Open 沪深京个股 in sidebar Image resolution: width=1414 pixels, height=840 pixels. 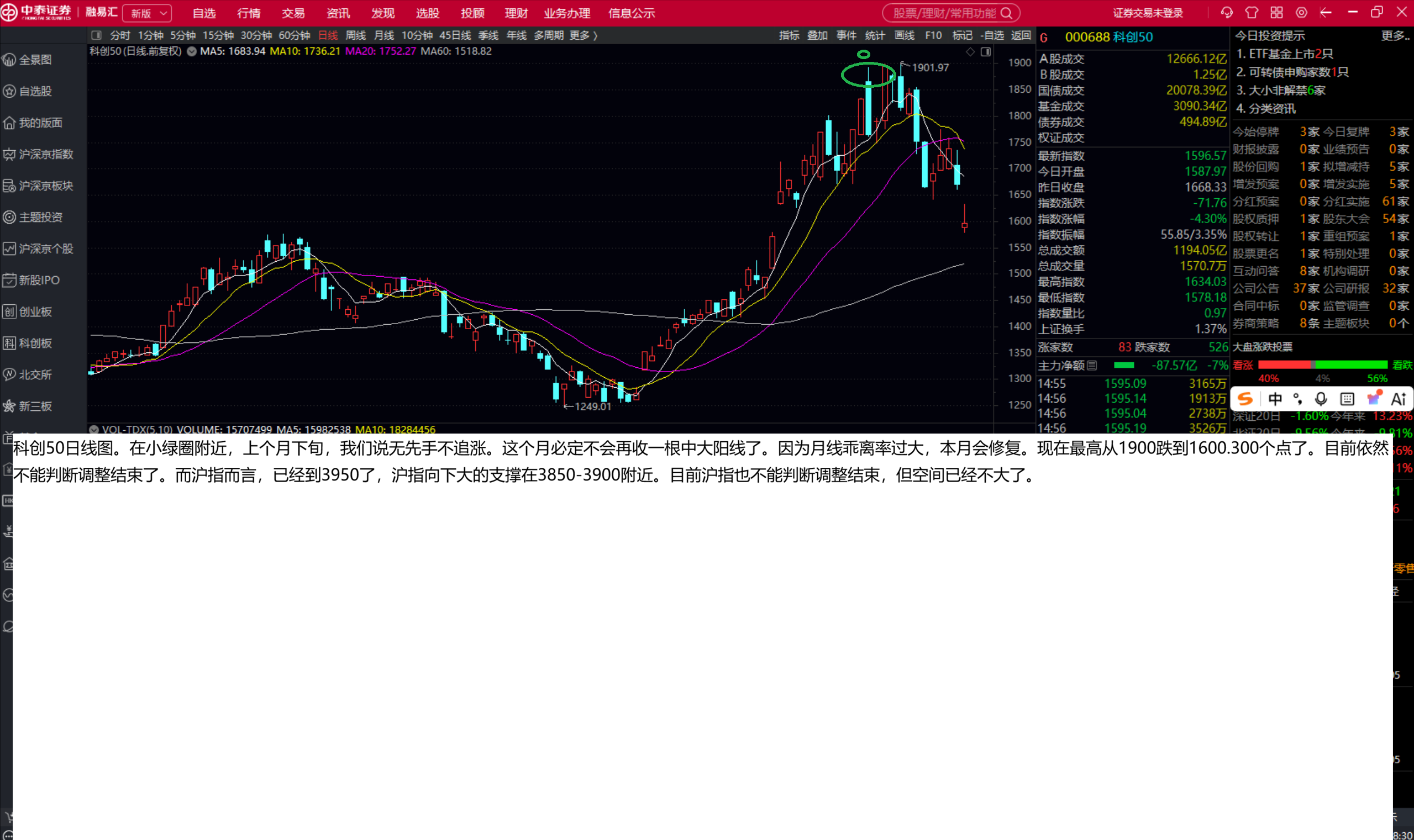[39, 249]
